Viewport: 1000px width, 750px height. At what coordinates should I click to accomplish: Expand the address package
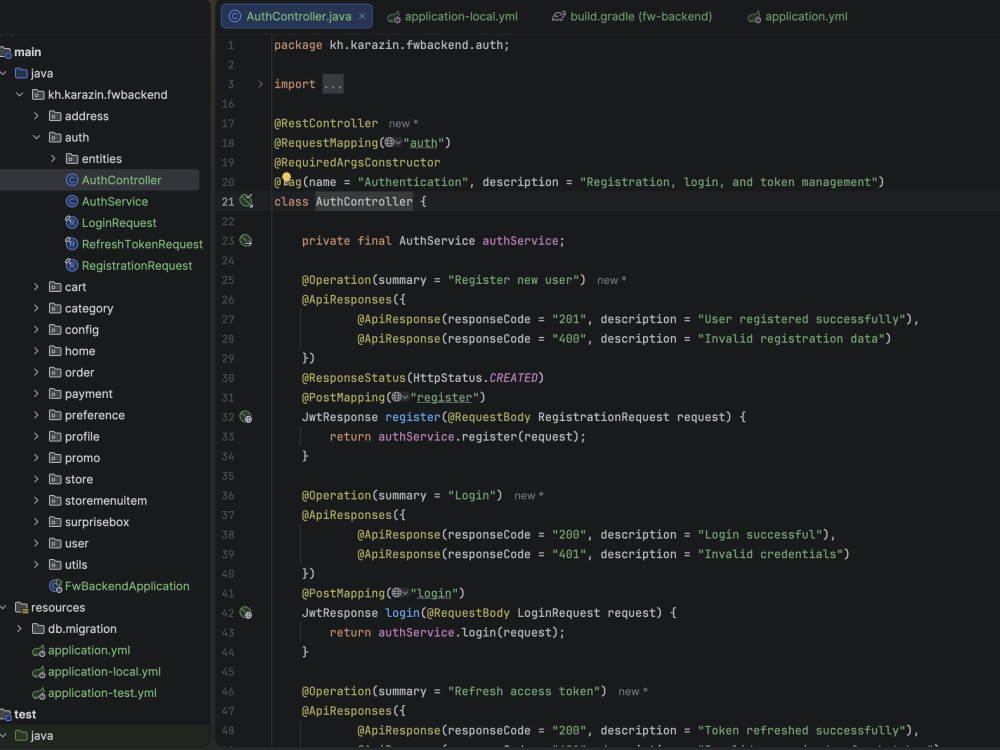coord(36,116)
